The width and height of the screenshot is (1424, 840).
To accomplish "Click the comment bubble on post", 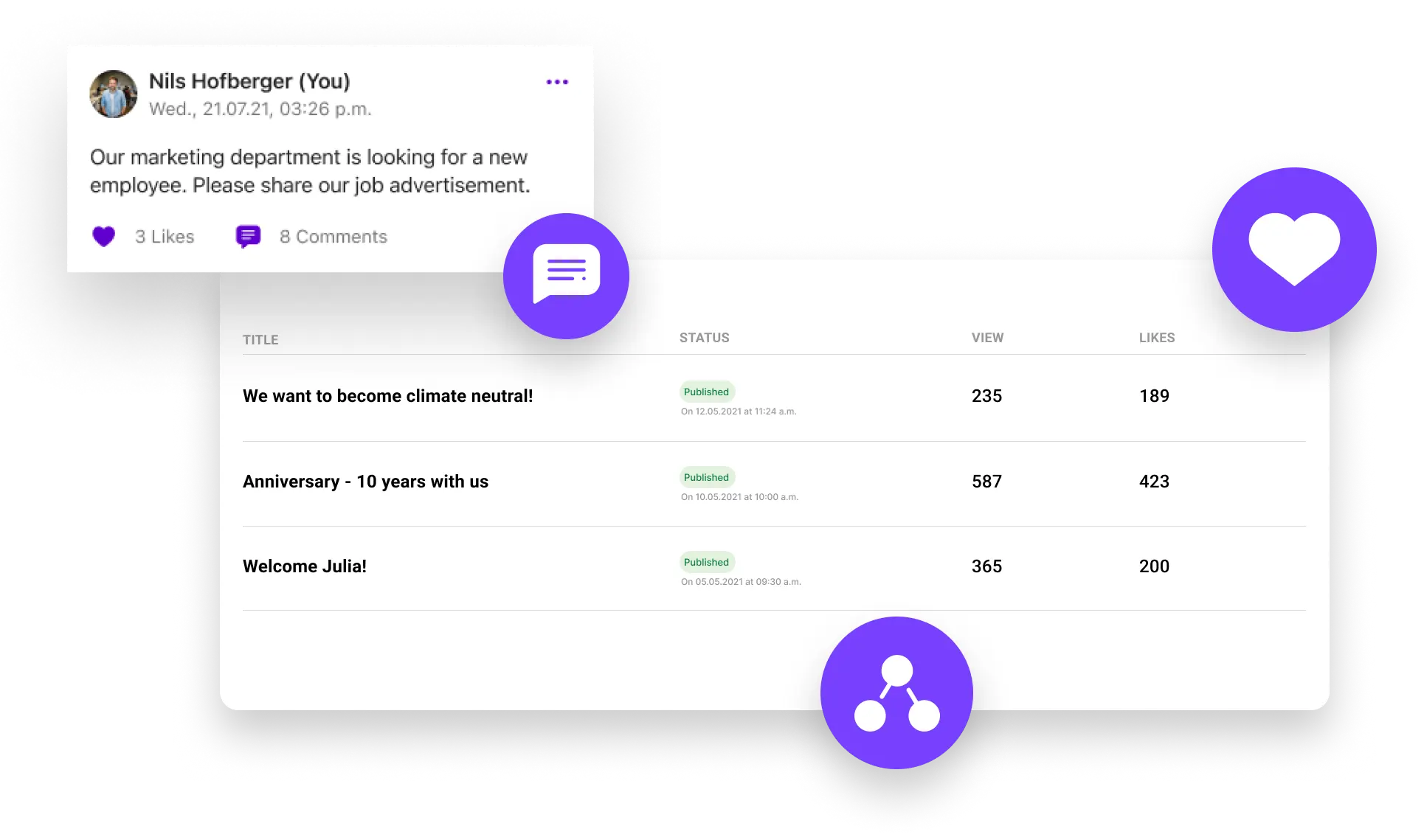I will pos(247,235).
